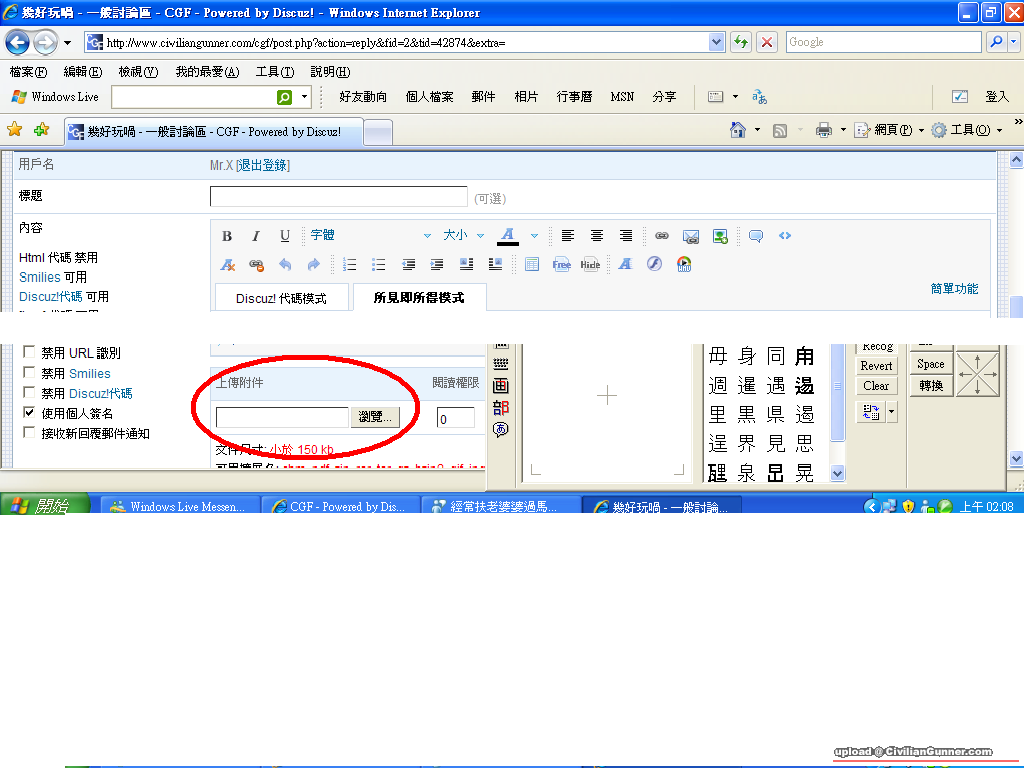Insert an ordered list
This screenshot has height=768, width=1024.
click(x=350, y=265)
